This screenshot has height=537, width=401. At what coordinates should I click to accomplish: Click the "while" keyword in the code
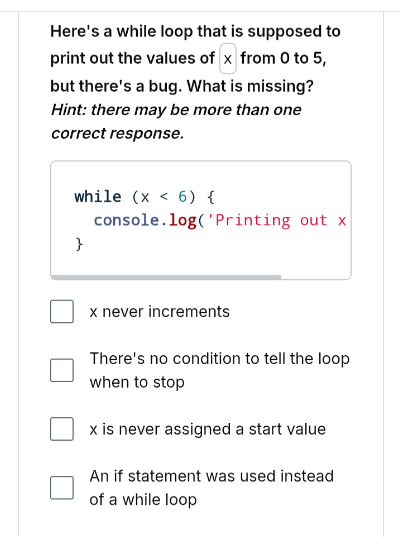(x=98, y=197)
